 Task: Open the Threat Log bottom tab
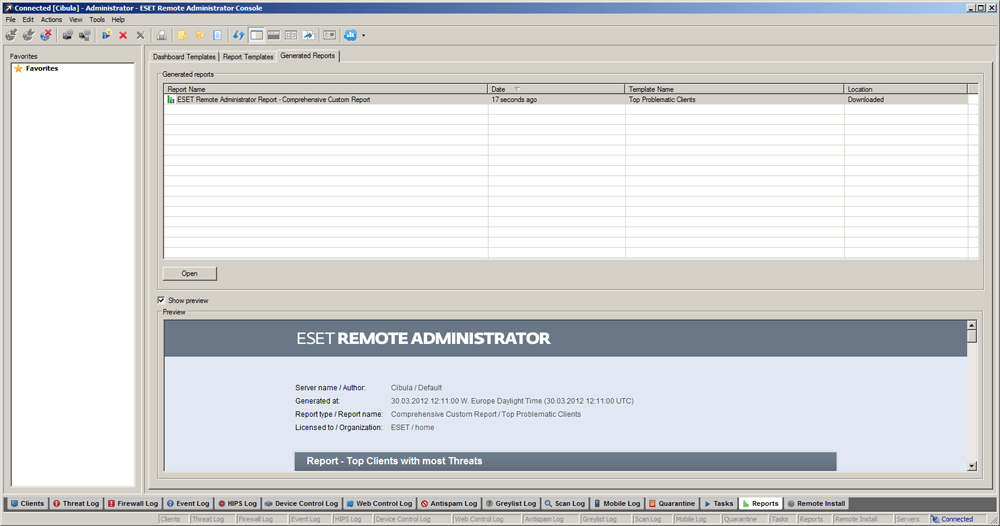[75, 504]
